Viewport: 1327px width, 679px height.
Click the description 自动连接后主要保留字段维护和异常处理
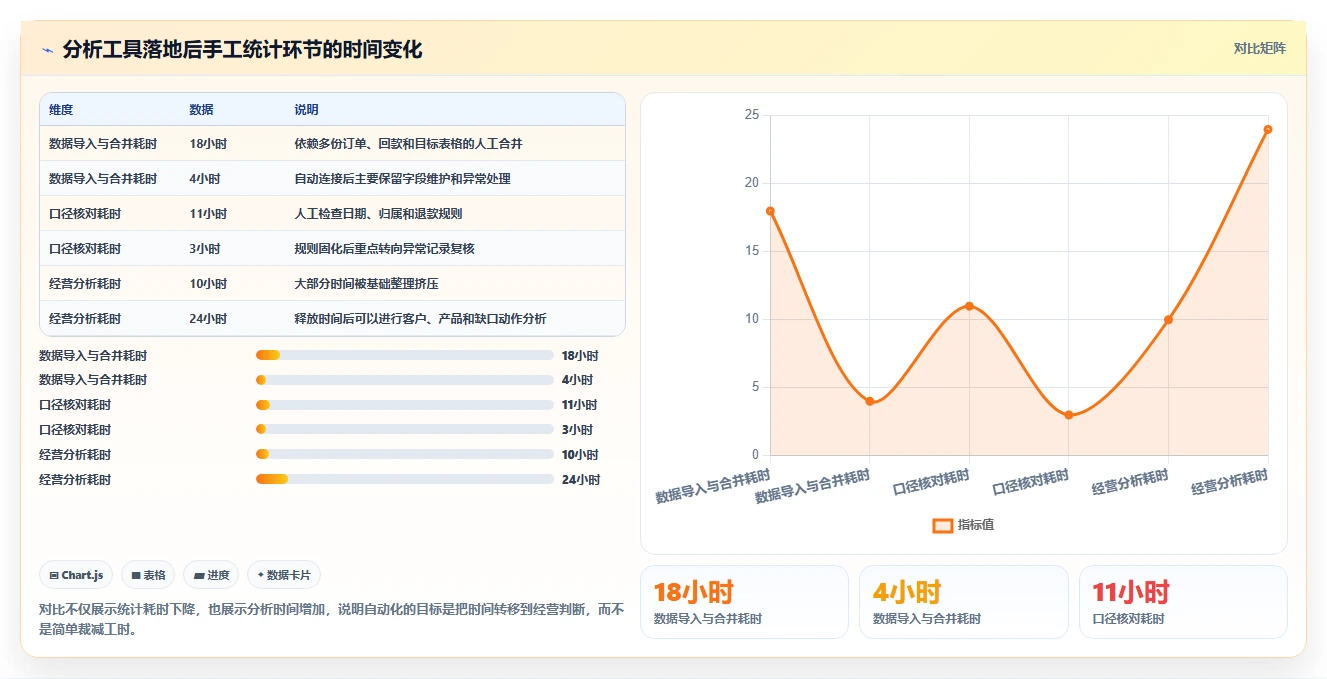pyautogui.click(x=402, y=179)
